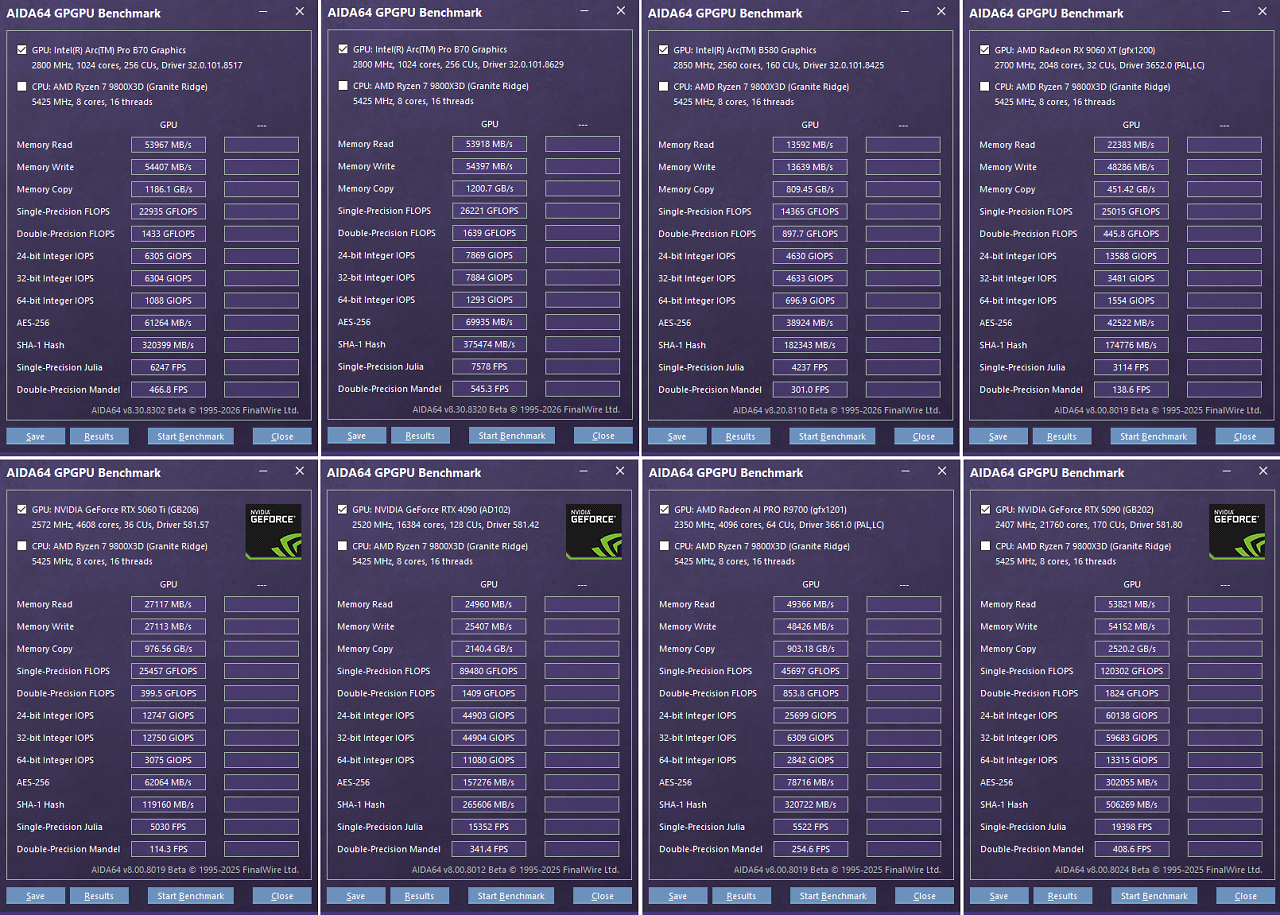Click Memory Copy value 1200.7 GB/s
The width and height of the screenshot is (1280, 915).
[489, 188]
